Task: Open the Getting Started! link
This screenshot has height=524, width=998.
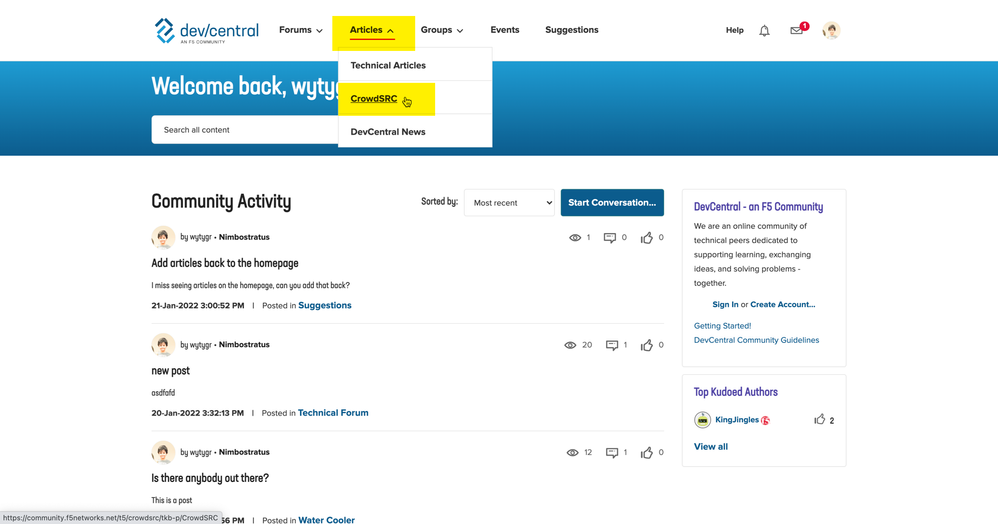Action: coord(722,326)
